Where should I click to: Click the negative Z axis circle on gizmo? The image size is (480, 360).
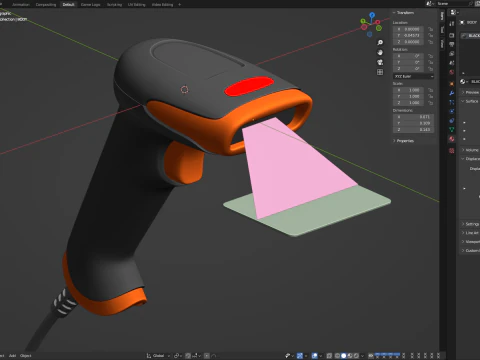tap(369, 34)
